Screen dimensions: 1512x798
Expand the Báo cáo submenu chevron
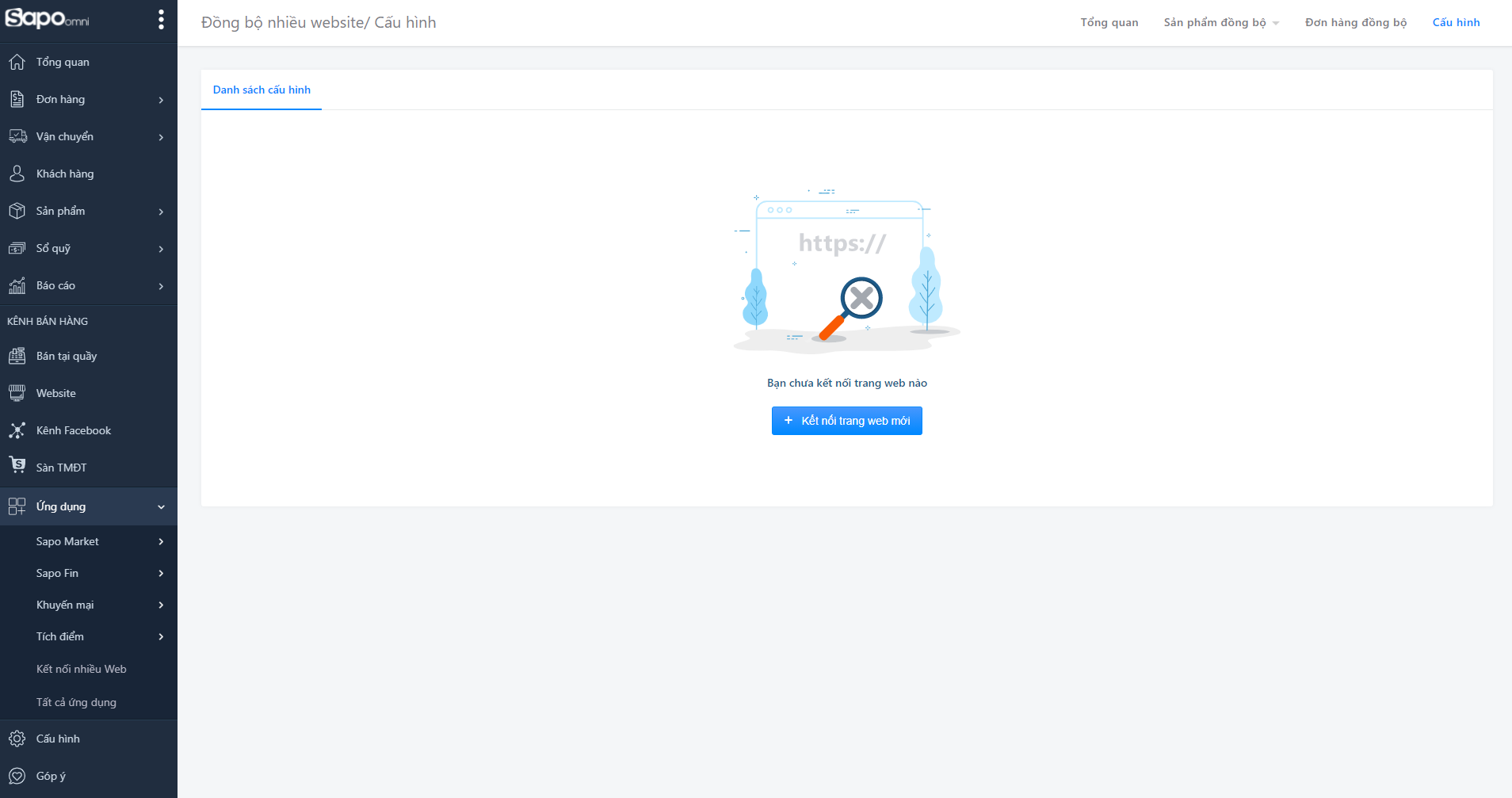pos(161,286)
